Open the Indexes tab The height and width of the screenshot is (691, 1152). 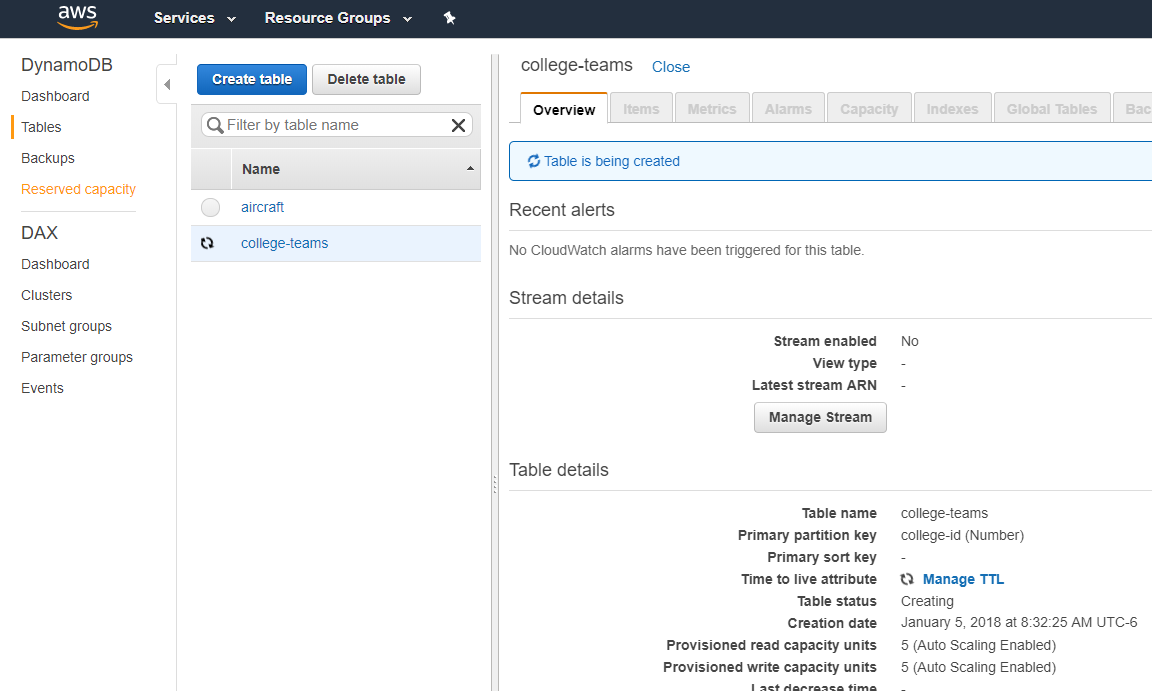(952, 109)
